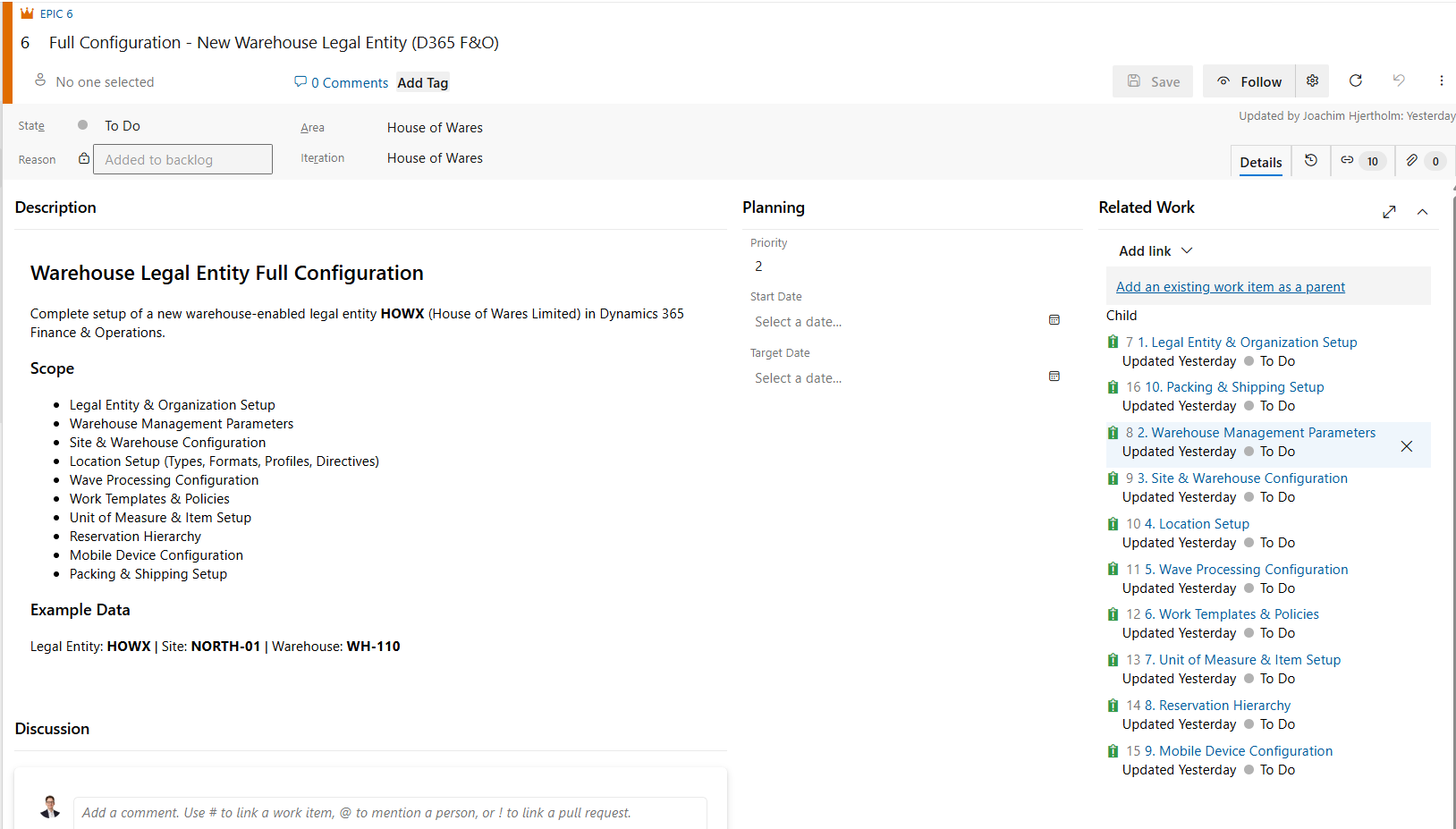The height and width of the screenshot is (829, 1456).
Task: Remove link to Warehouse Management Parameters
Action: pos(1406,446)
